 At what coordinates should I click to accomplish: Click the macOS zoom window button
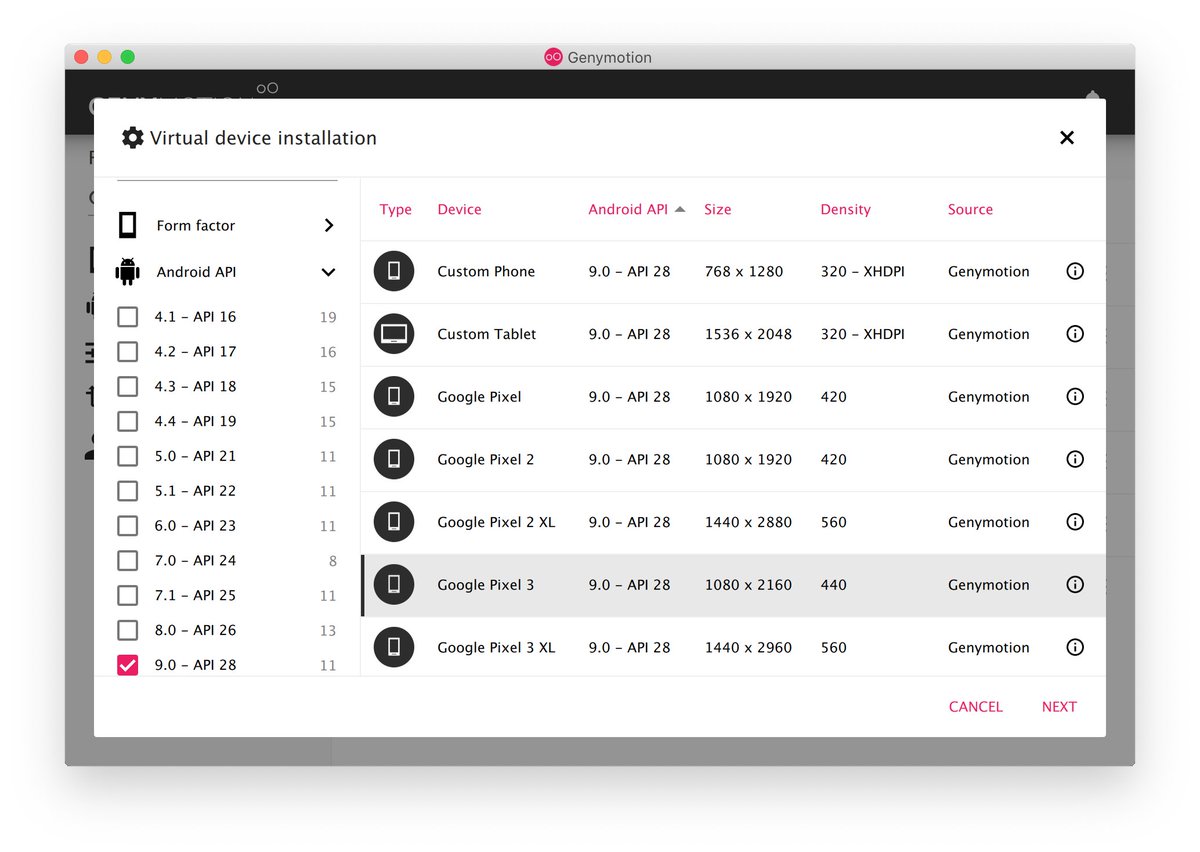127,57
